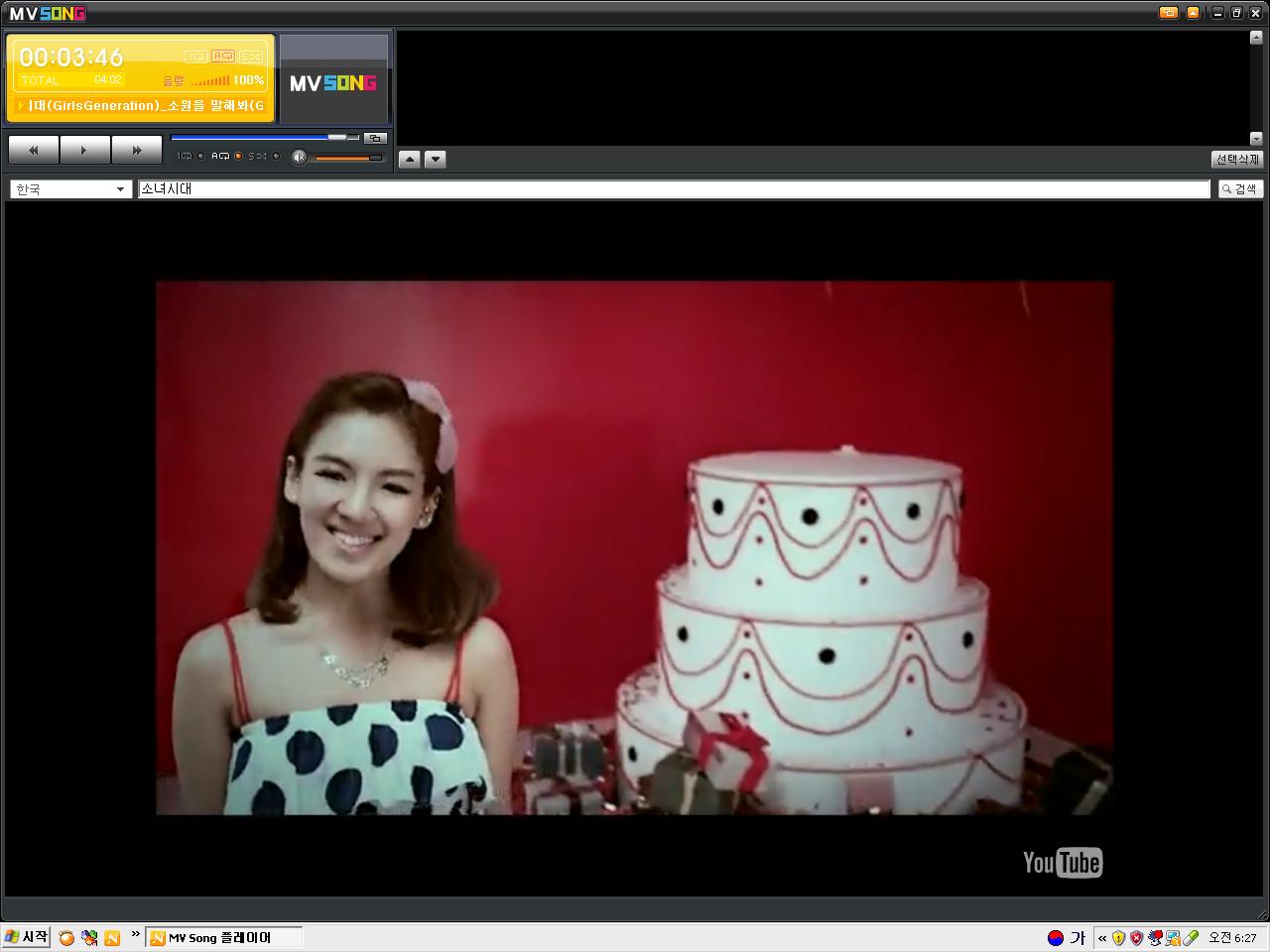Click the screen-mode button beside the progress bar
This screenshot has height=952, width=1270.
pos(375,138)
